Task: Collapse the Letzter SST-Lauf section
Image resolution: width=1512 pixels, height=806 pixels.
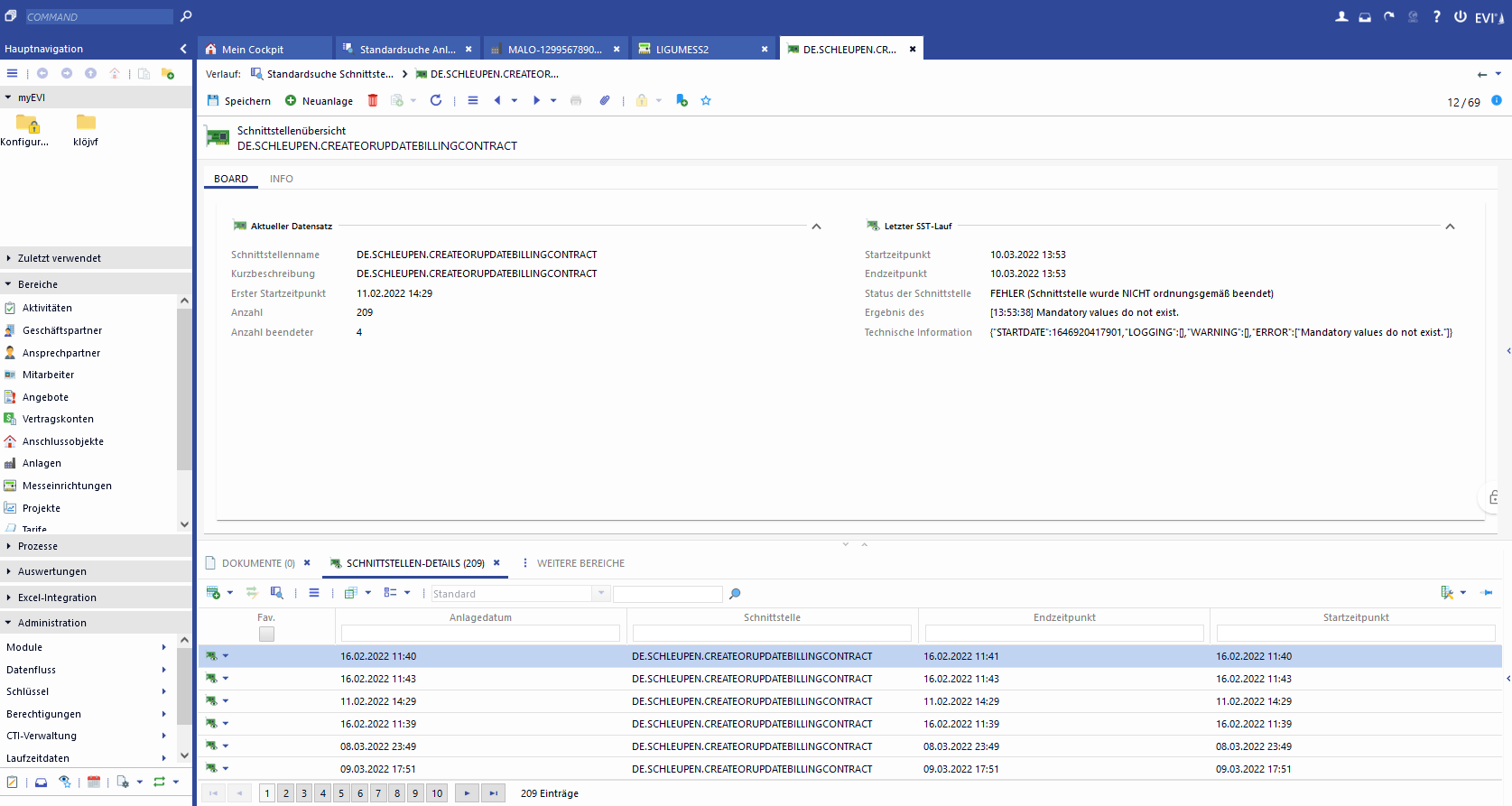Action: pos(1450,227)
